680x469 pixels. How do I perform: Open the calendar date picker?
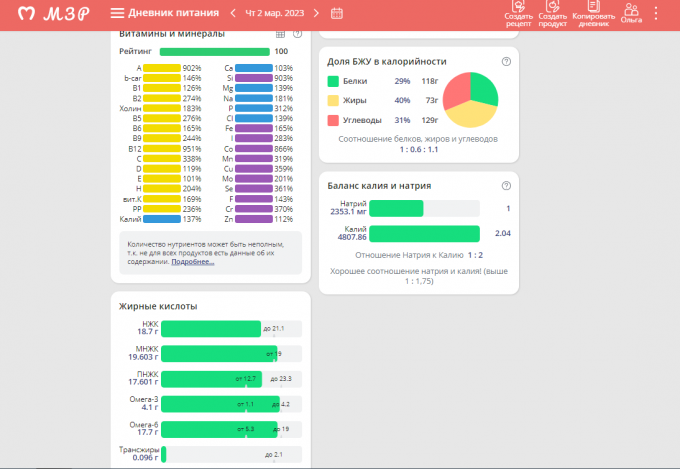pyautogui.click(x=337, y=13)
